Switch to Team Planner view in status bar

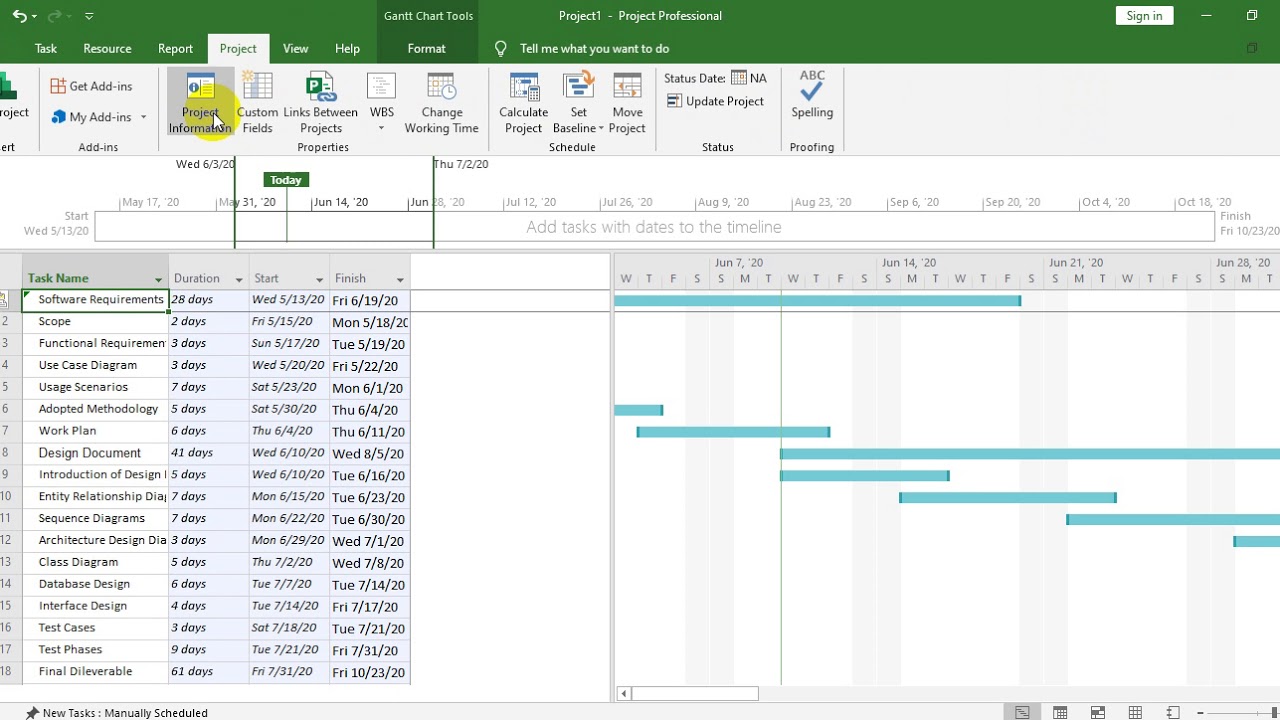point(1098,713)
